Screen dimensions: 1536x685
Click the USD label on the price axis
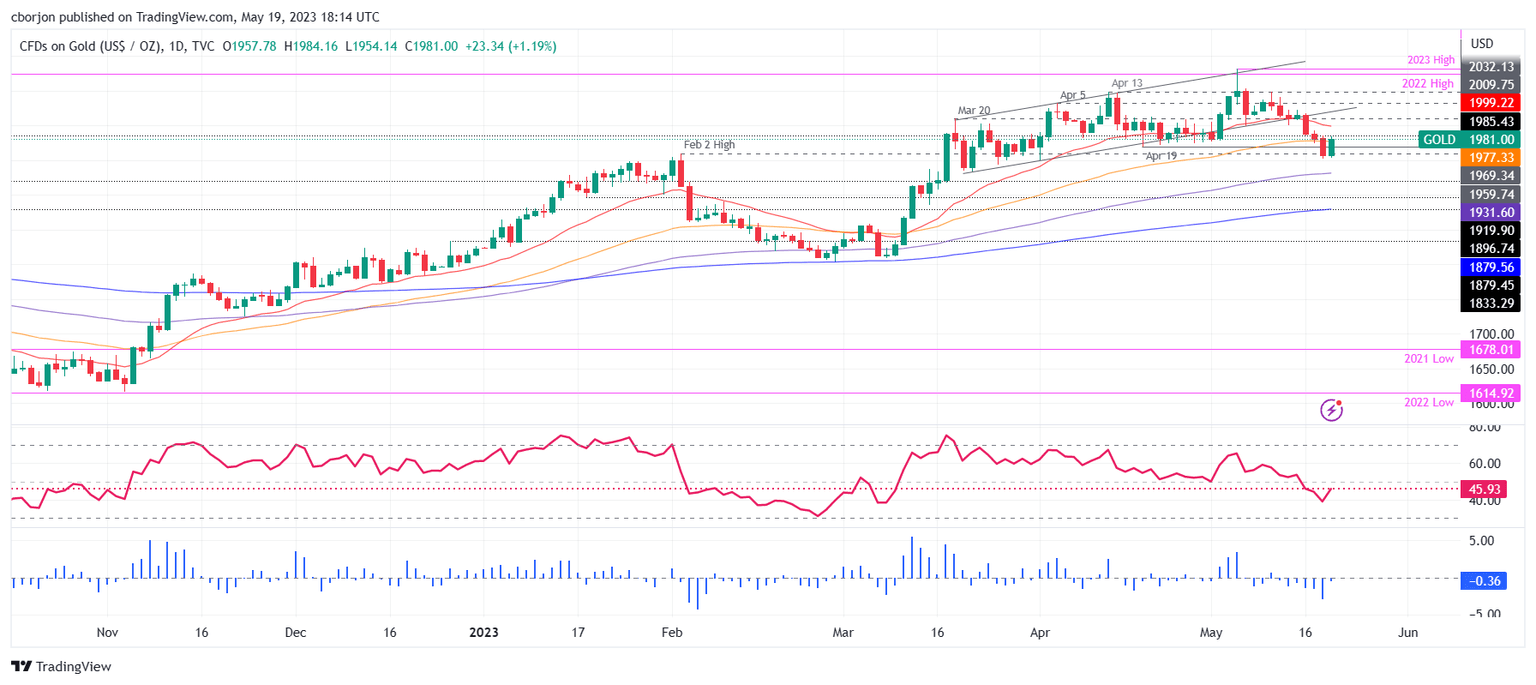pyautogui.click(x=1480, y=43)
